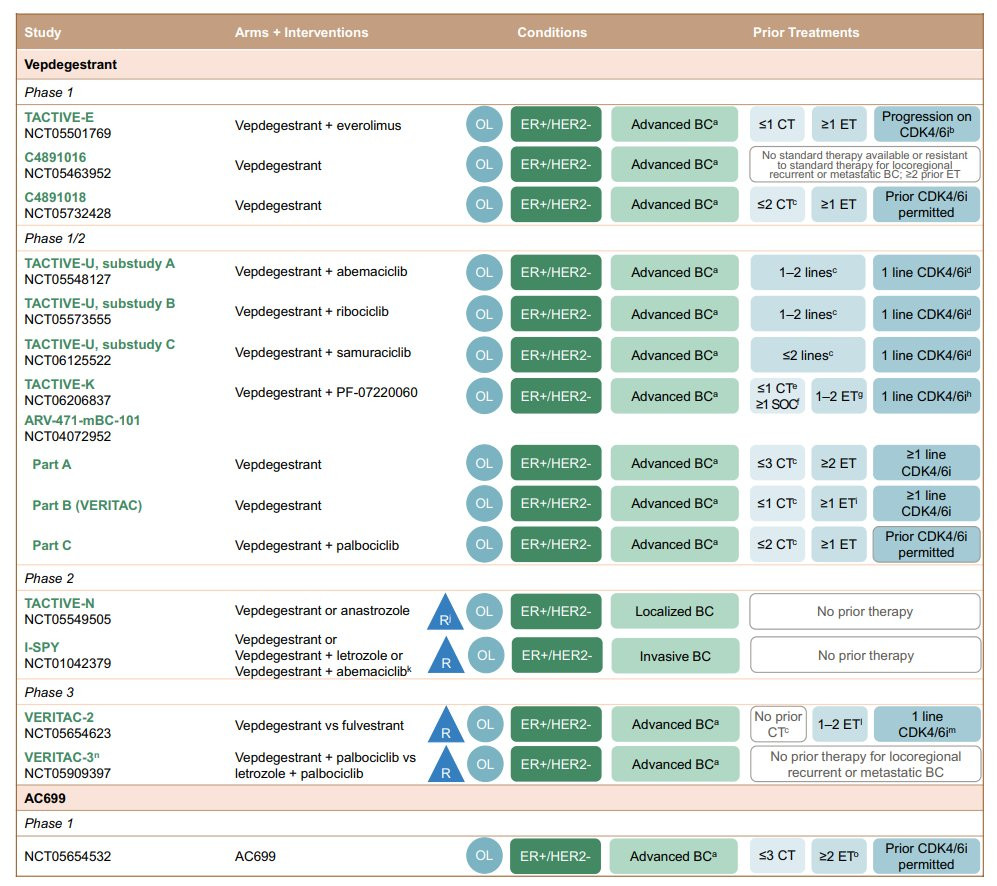Click the OL circle in I-SPY row
This screenshot has height=886, width=997.
click(x=486, y=655)
